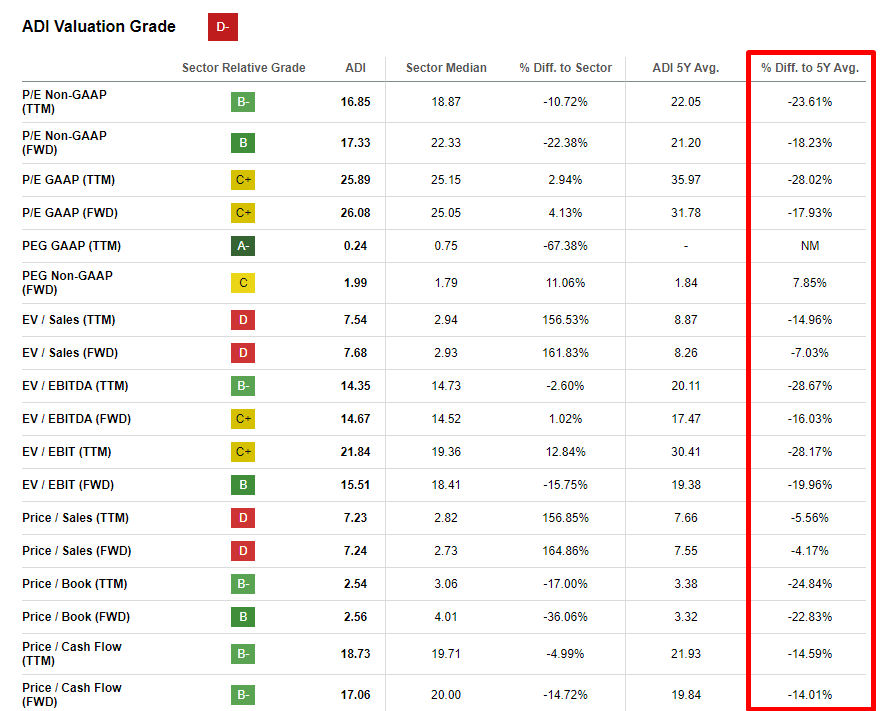Select the EV / EBIT (TTM) row label
The image size is (888, 711).
tap(67, 452)
